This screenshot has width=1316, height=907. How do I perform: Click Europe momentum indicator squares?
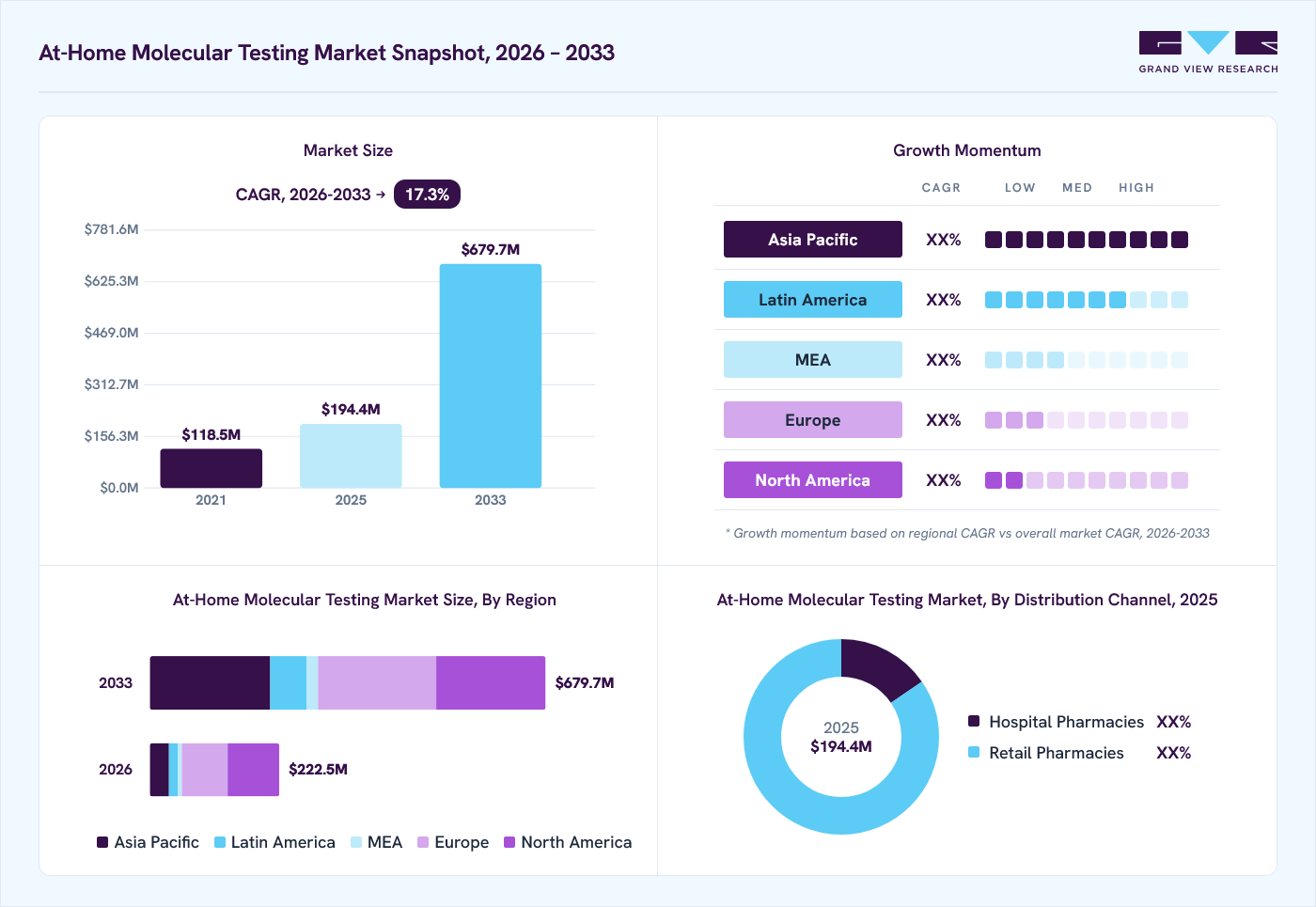[x=1087, y=420]
